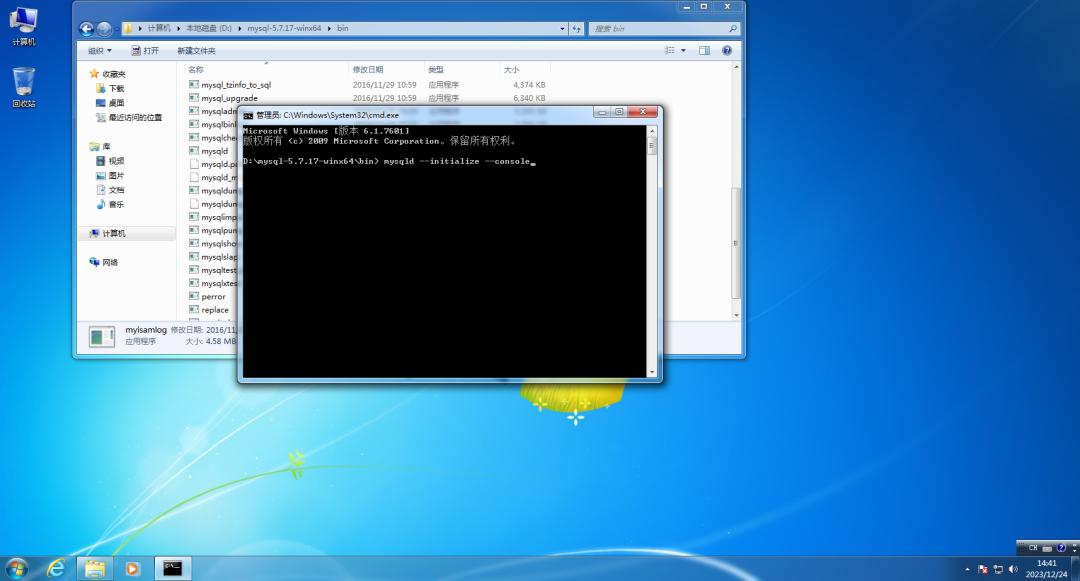
Task: Click 新建文件夹 toolbar button
Action: 196,51
